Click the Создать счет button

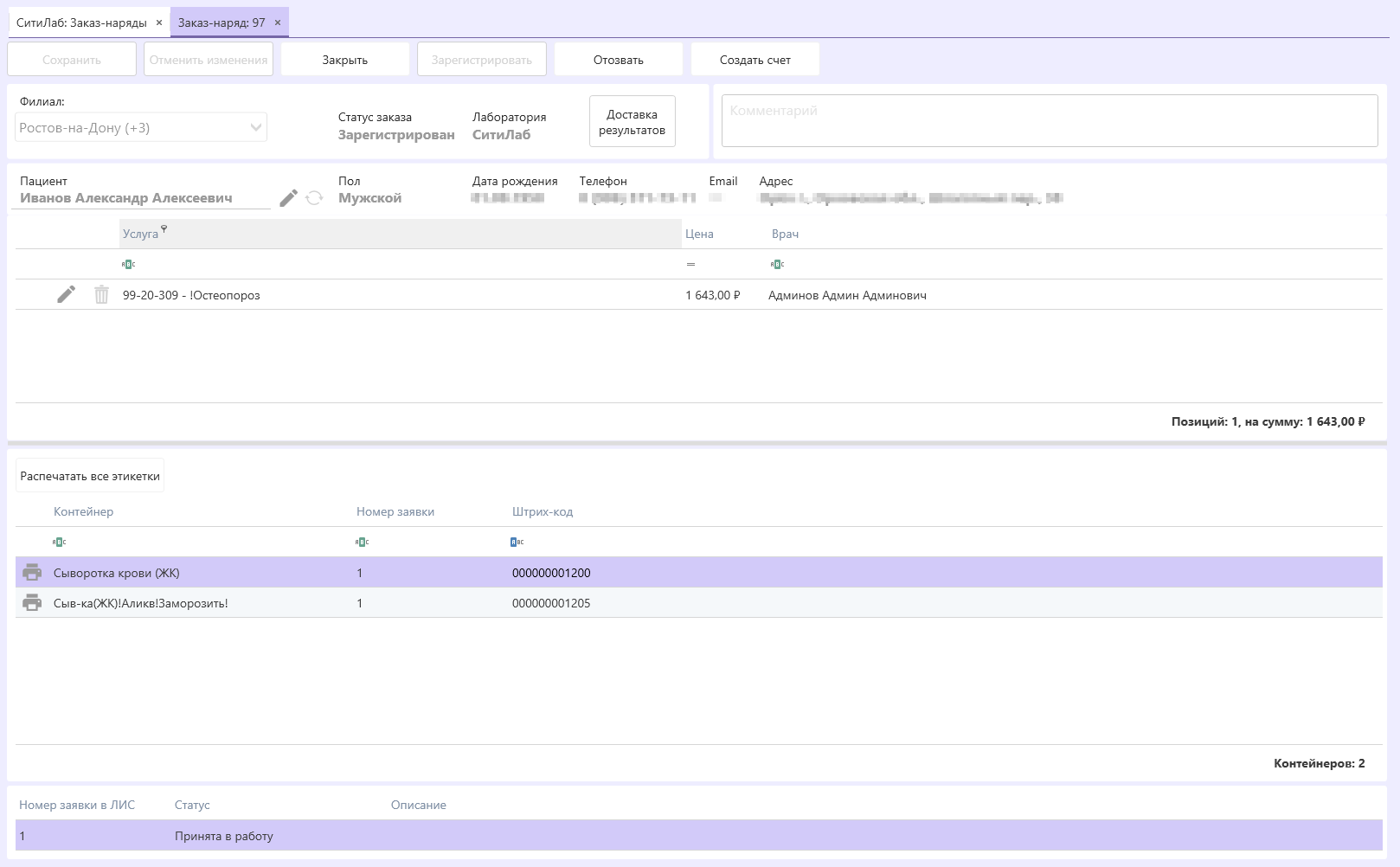755,60
